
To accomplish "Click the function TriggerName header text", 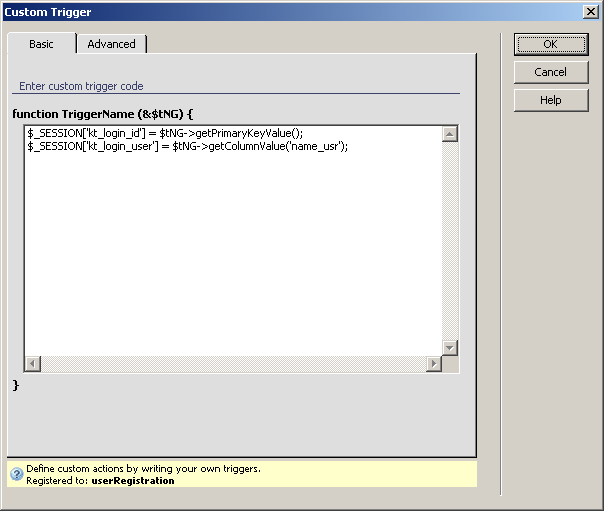I will pos(102,114).
